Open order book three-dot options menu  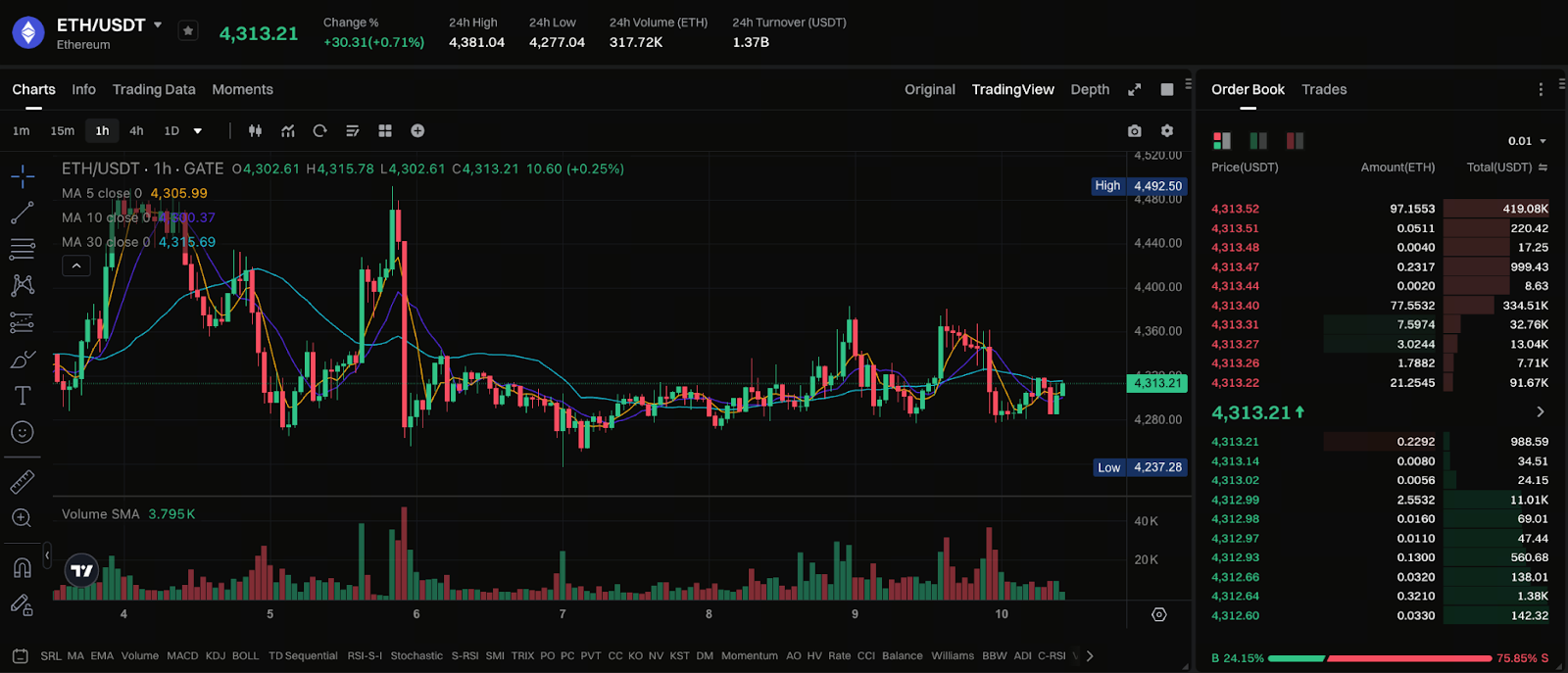pos(1541,89)
